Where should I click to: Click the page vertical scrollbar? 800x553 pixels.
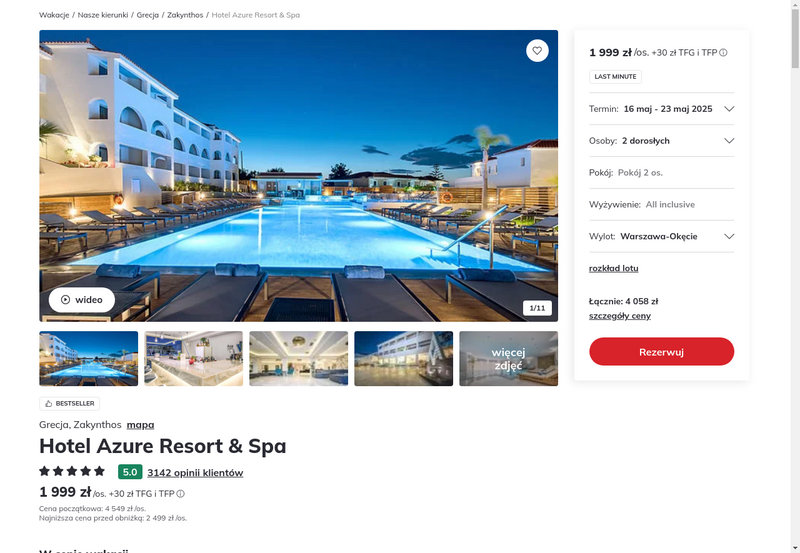(795, 276)
